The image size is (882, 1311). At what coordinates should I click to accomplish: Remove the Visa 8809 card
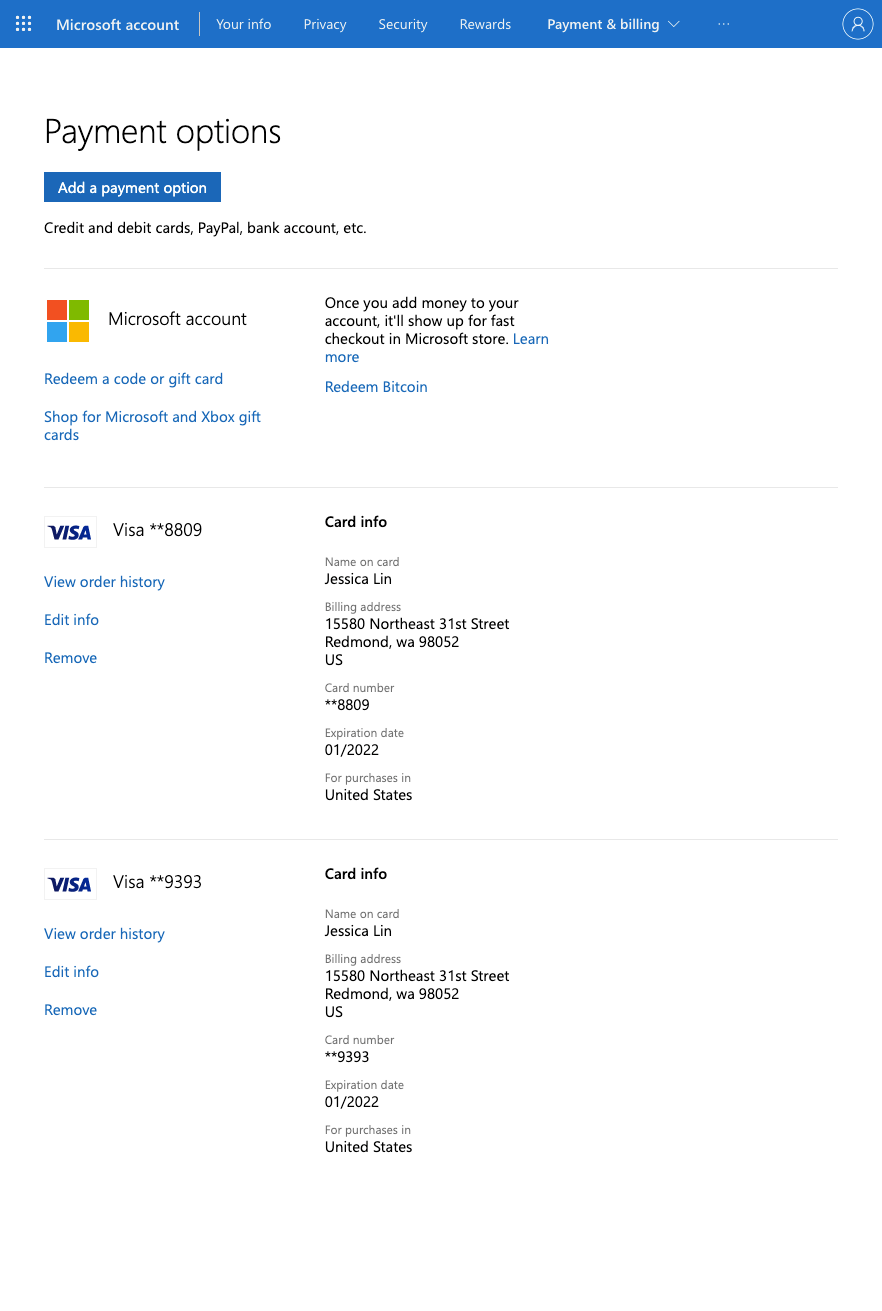pos(70,658)
